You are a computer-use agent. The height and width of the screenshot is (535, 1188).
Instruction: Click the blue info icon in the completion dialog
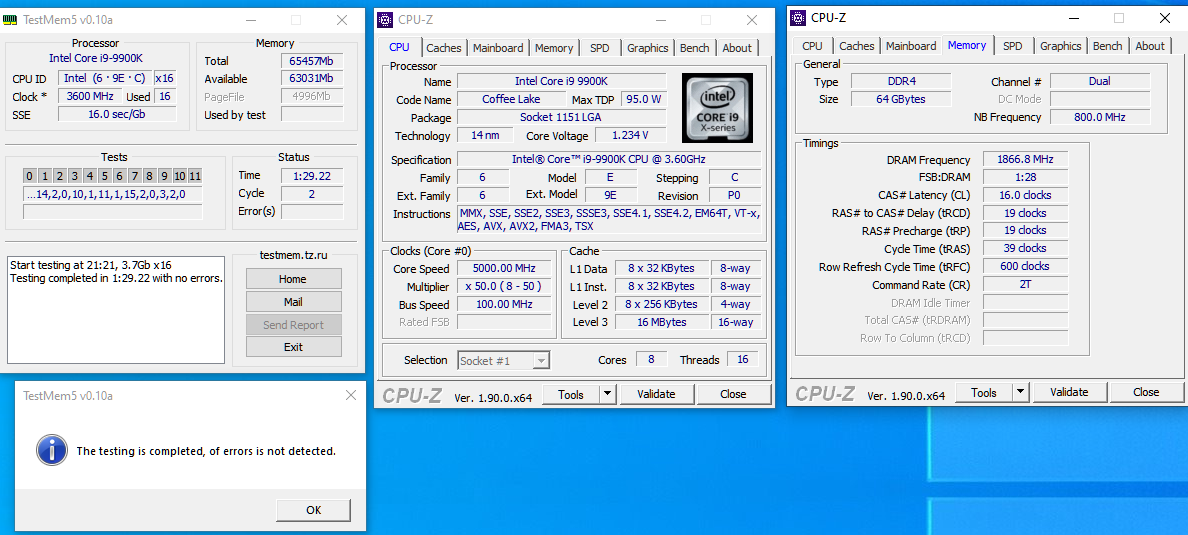tap(52, 450)
